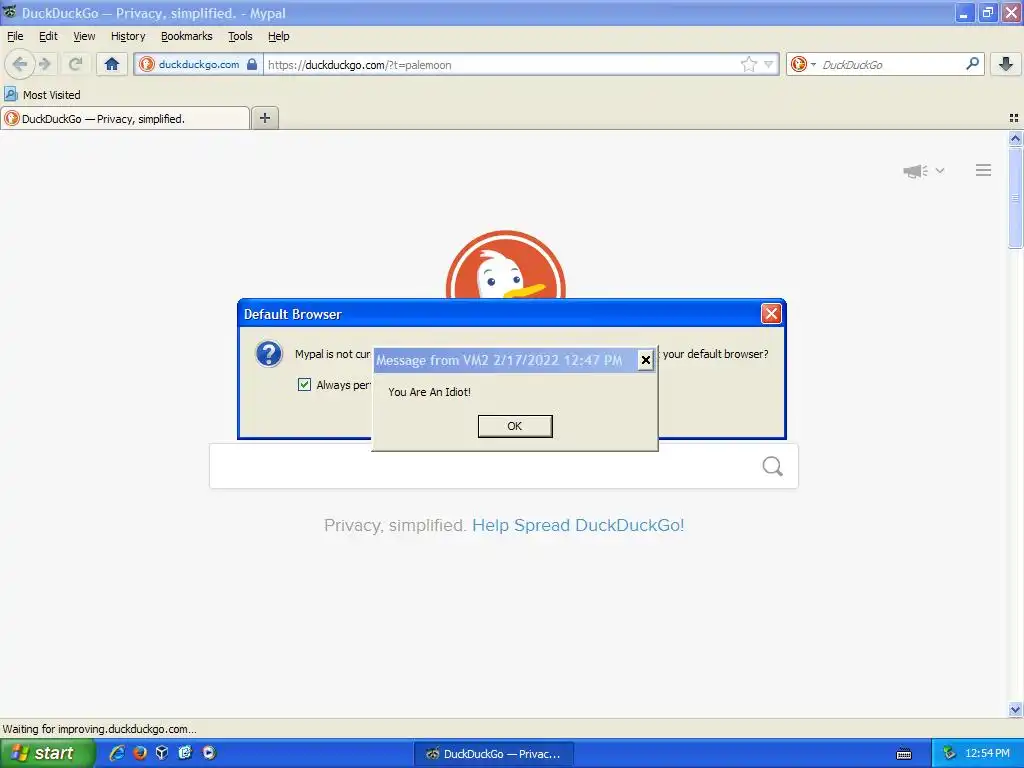Open the Most Visited bookmarks folder

[43, 95]
